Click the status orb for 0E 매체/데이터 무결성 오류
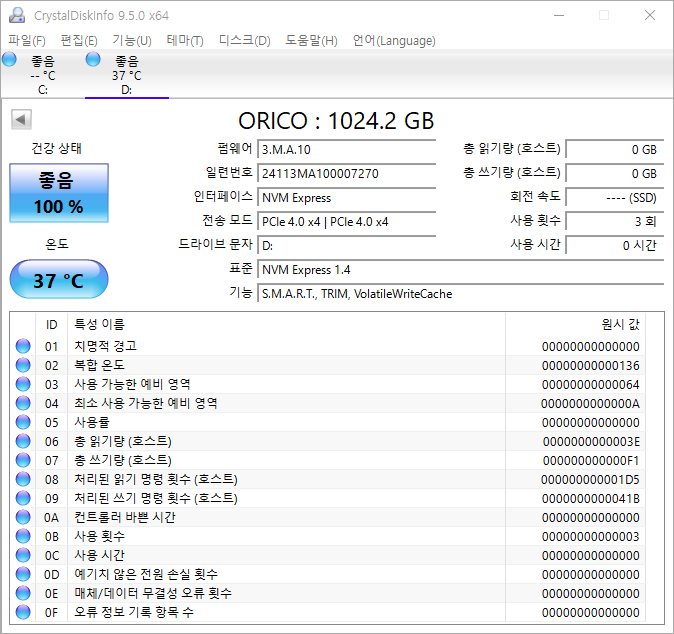 (x=23, y=593)
